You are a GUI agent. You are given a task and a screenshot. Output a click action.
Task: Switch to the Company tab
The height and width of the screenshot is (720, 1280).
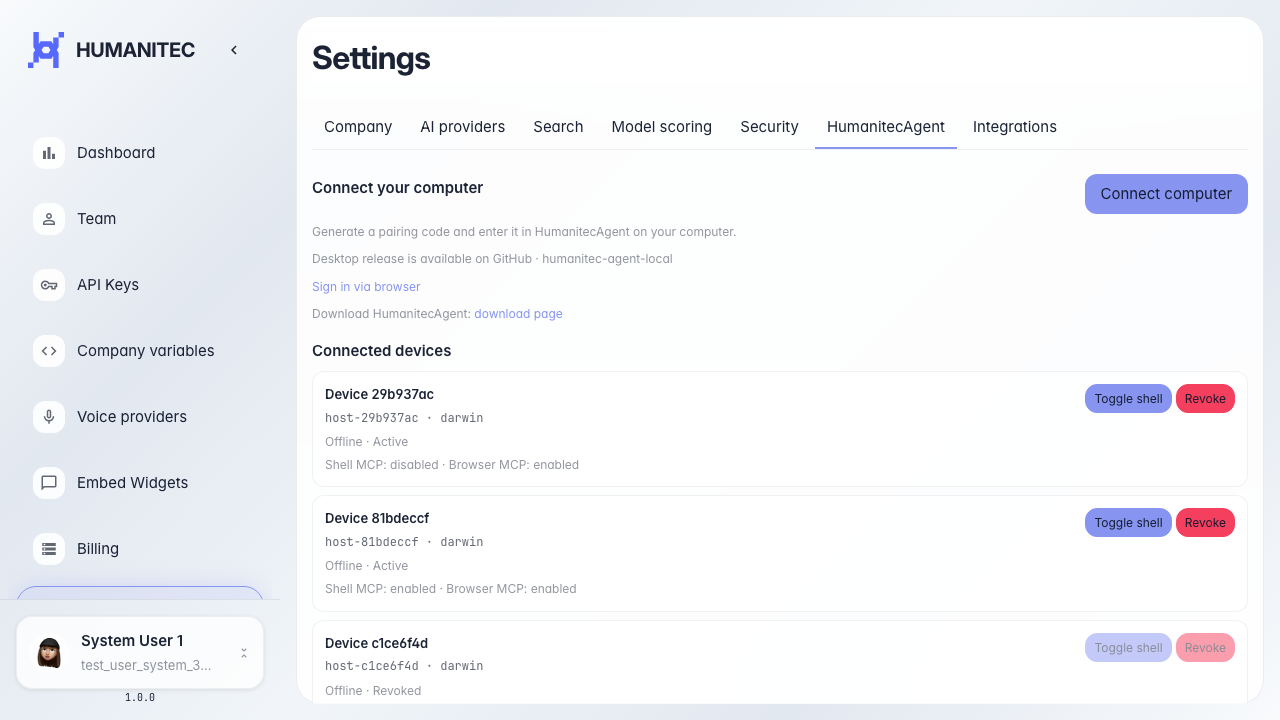[x=358, y=127]
